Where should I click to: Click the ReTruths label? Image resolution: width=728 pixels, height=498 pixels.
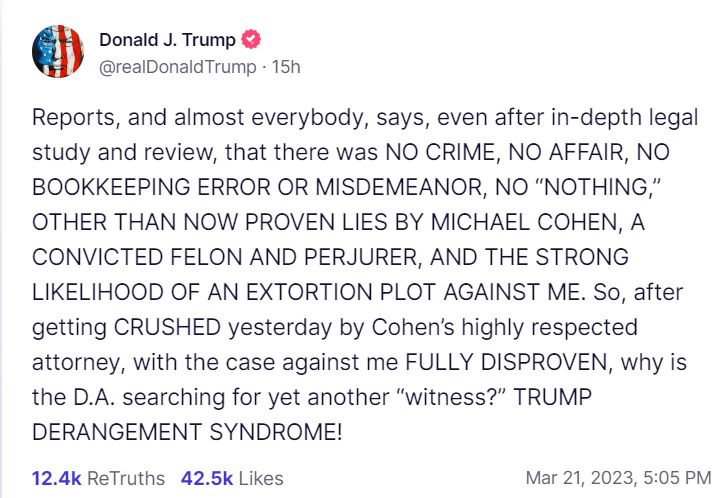click(126, 478)
